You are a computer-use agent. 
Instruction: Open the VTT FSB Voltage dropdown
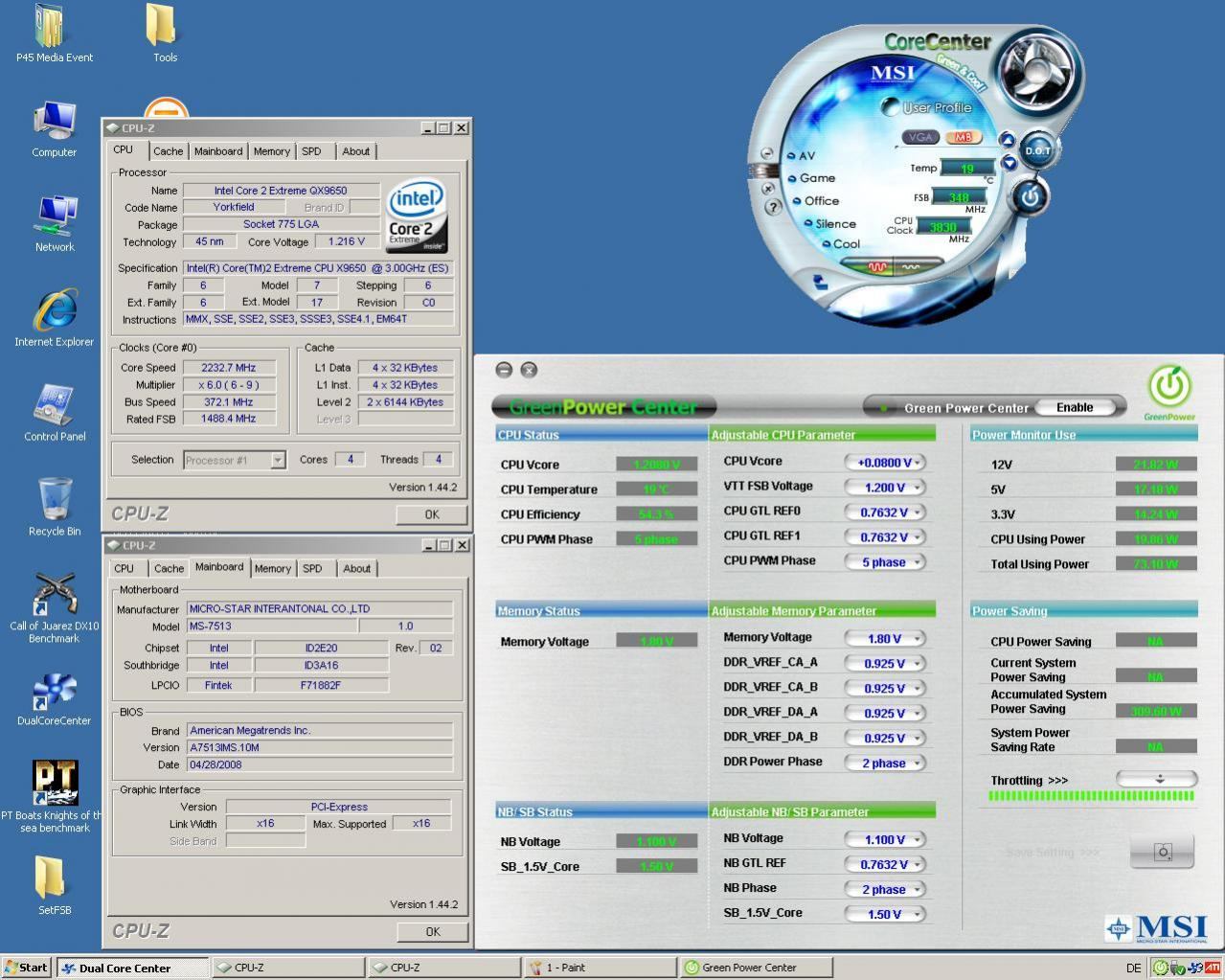(885, 488)
